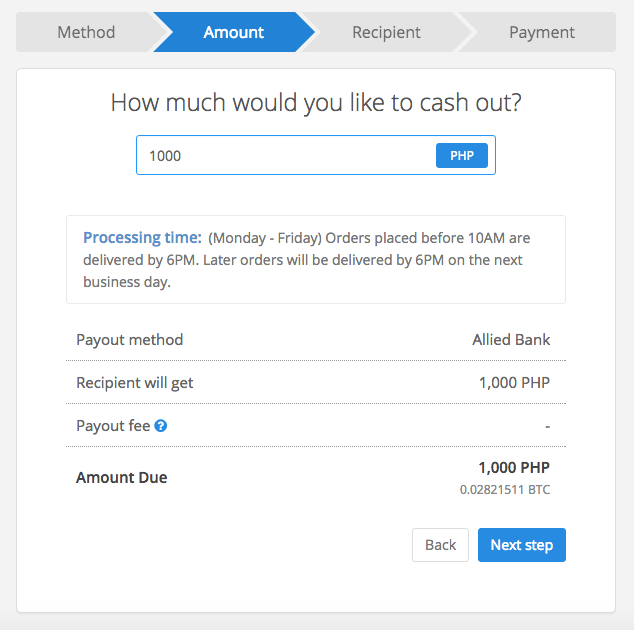Image resolution: width=634 pixels, height=630 pixels.
Task: Jump to the Payment step
Action: tap(541, 32)
